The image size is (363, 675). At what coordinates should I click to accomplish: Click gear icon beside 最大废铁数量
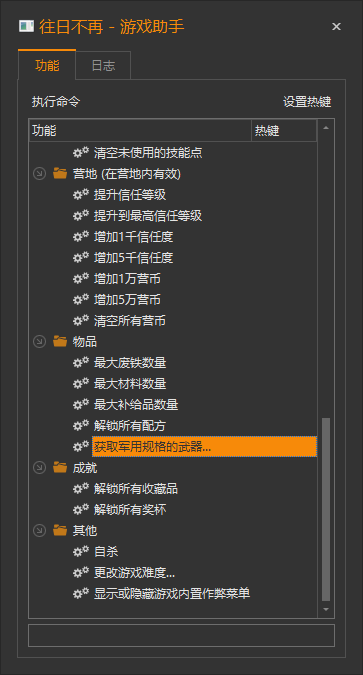[x=81, y=362]
